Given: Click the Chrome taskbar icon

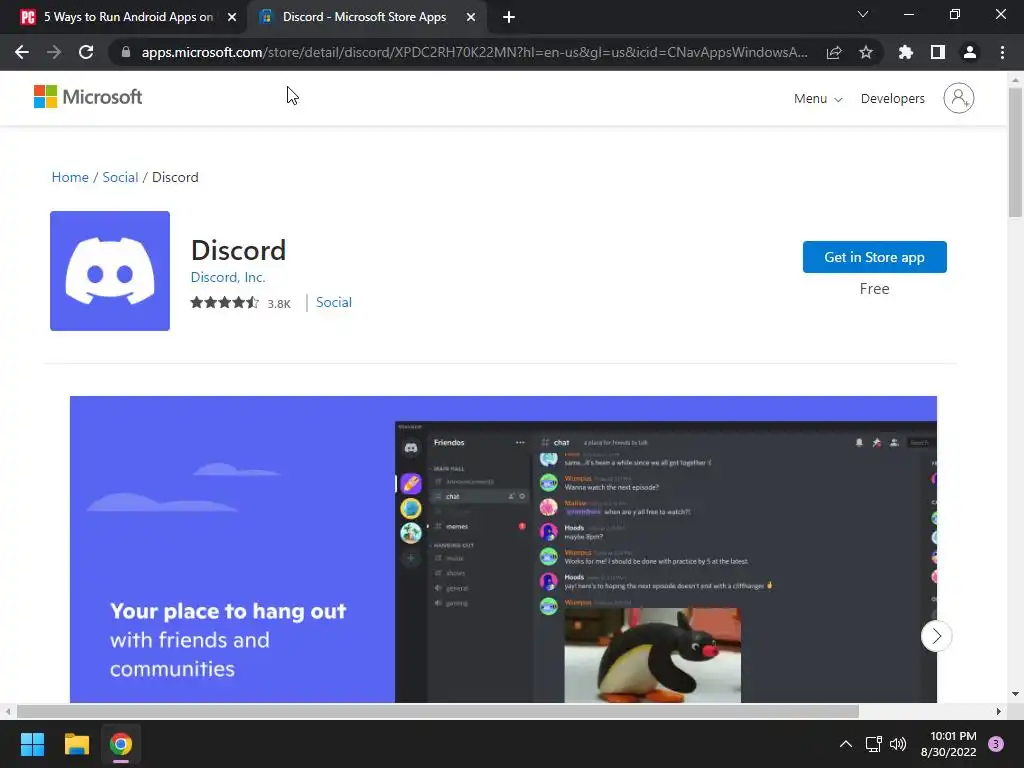Looking at the screenshot, I should pyautogui.click(x=121, y=744).
